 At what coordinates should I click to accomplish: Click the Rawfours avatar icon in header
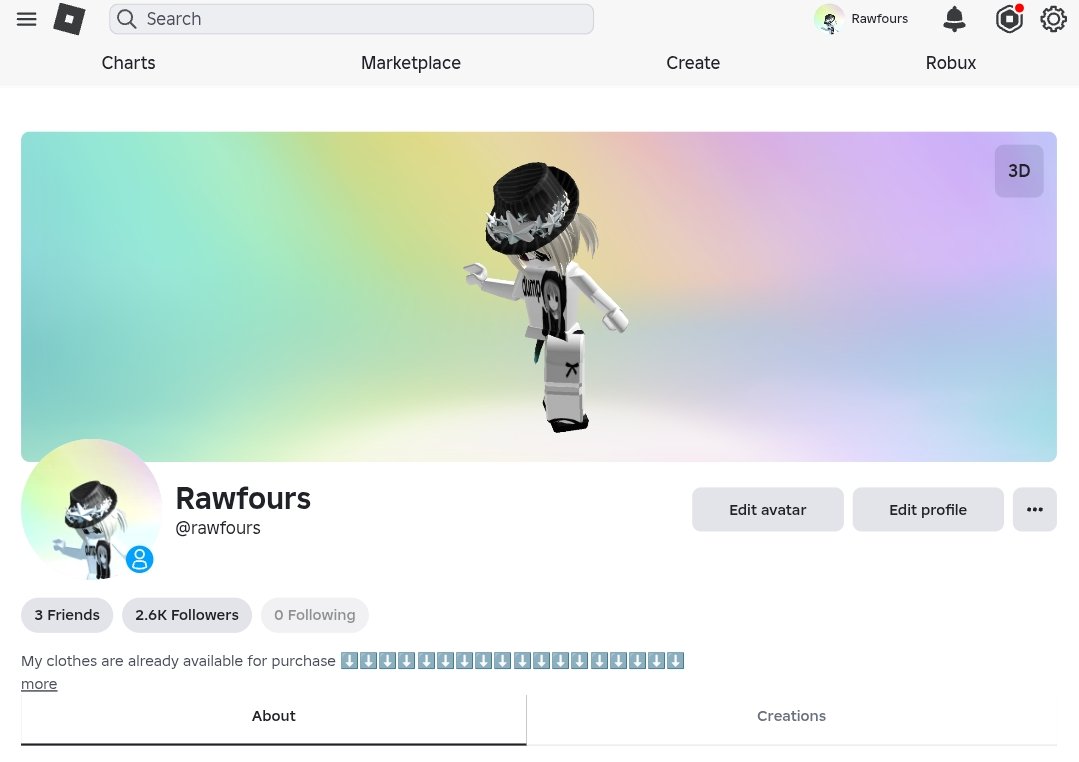click(829, 19)
